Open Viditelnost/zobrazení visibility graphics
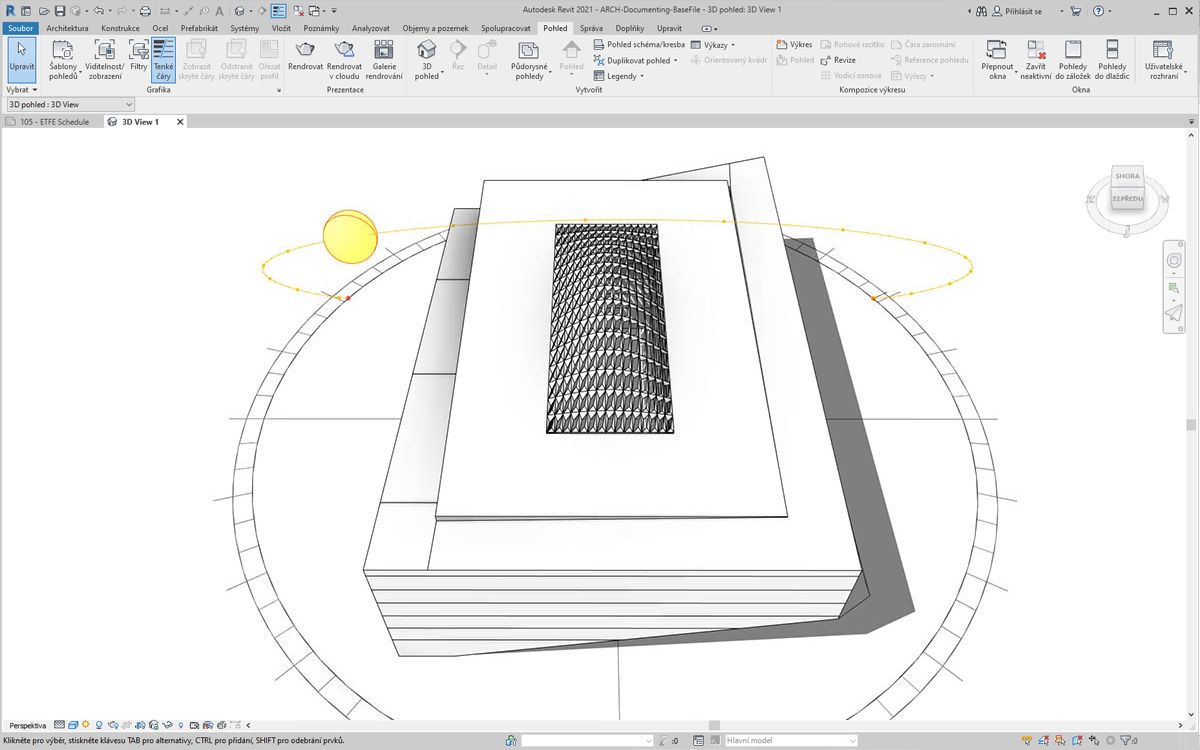The height and width of the screenshot is (750, 1200). [105, 60]
